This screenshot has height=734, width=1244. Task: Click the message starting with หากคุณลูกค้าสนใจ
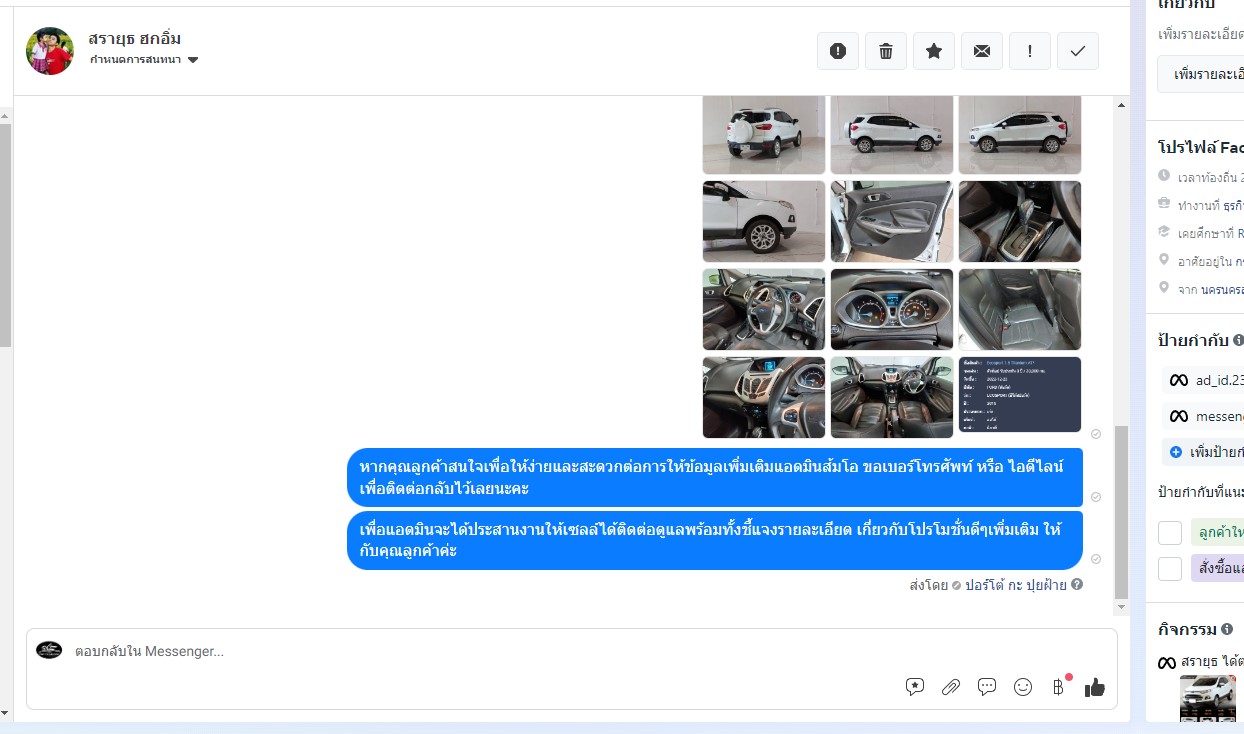(715, 477)
